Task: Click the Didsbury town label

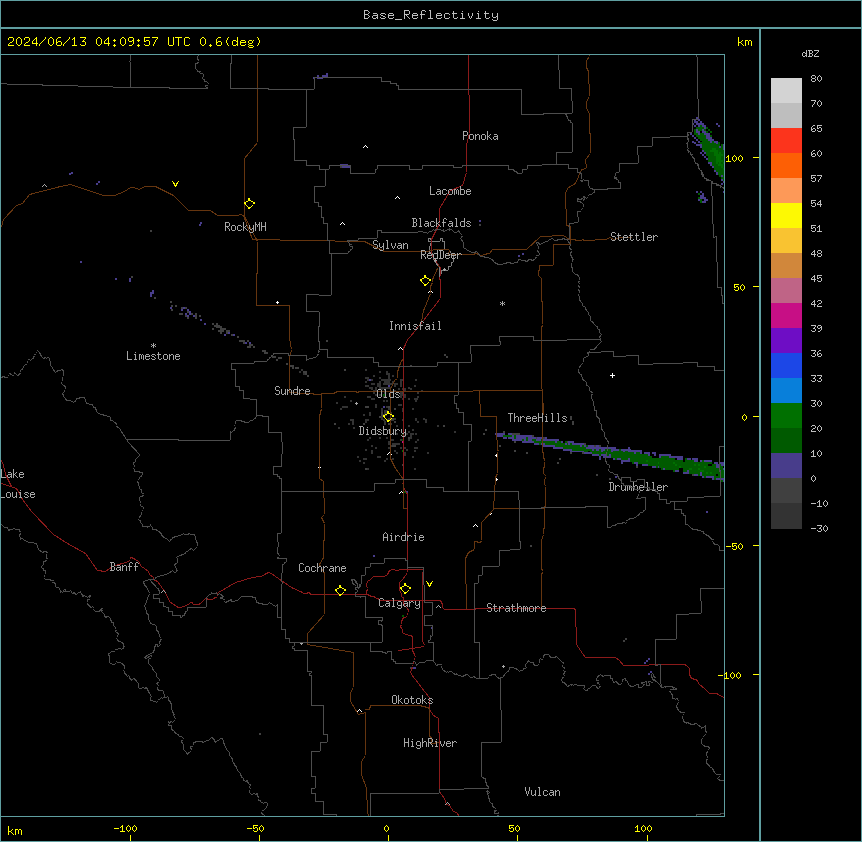Action: point(383,431)
